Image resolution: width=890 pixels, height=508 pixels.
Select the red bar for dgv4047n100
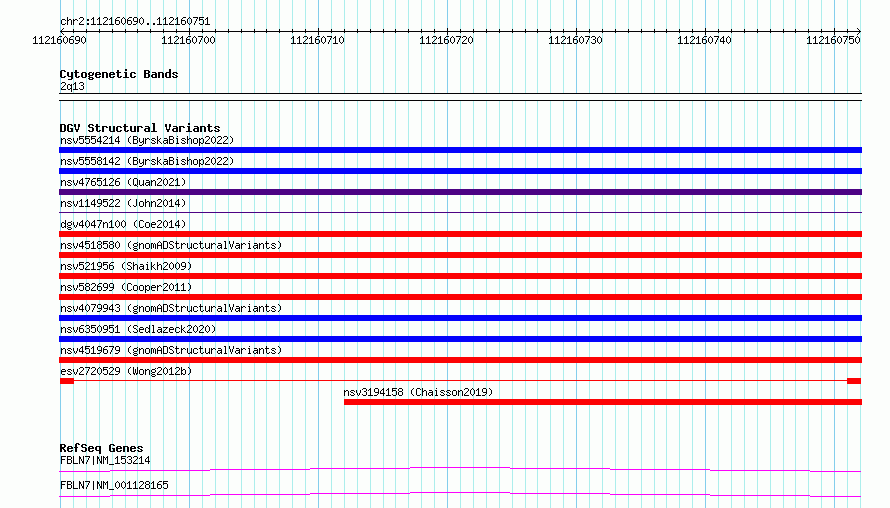click(x=460, y=234)
